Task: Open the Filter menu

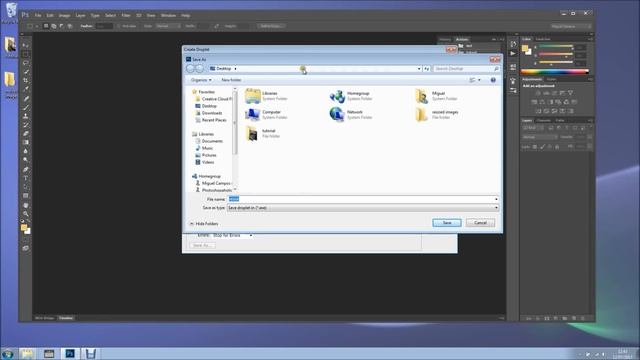Action: [126, 16]
